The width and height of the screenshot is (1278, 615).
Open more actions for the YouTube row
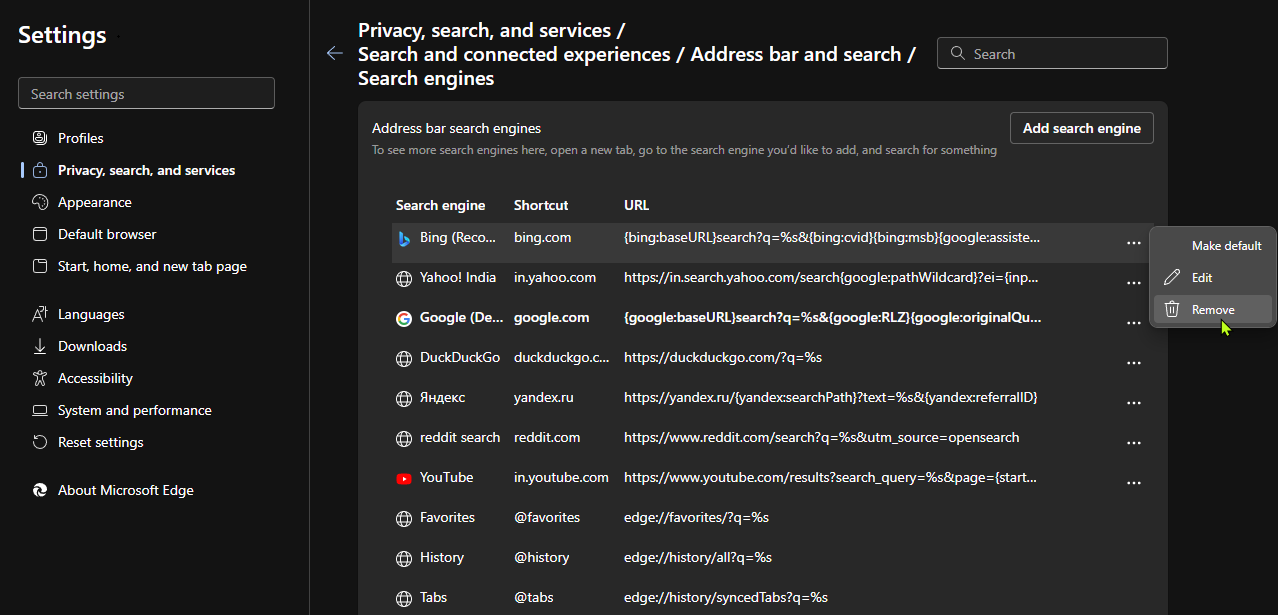(1133, 483)
